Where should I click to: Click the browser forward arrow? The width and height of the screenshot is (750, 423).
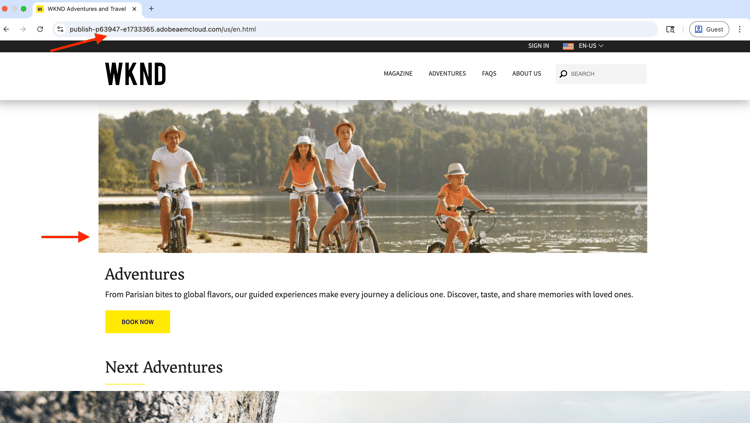point(23,29)
